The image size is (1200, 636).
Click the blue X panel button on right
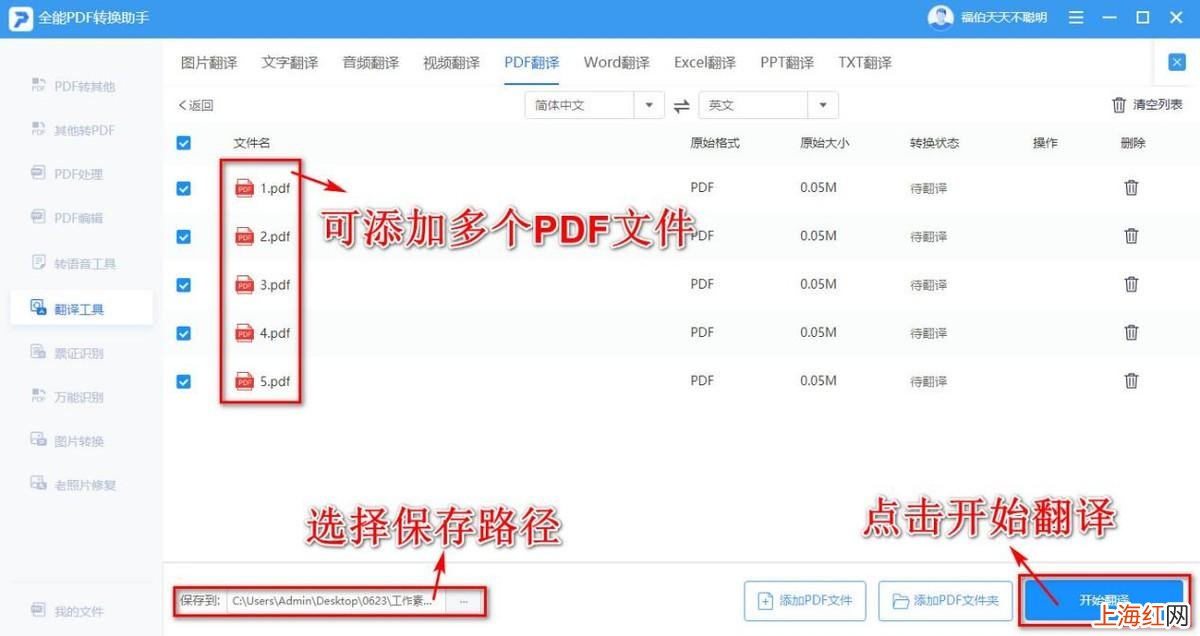tap(1177, 62)
